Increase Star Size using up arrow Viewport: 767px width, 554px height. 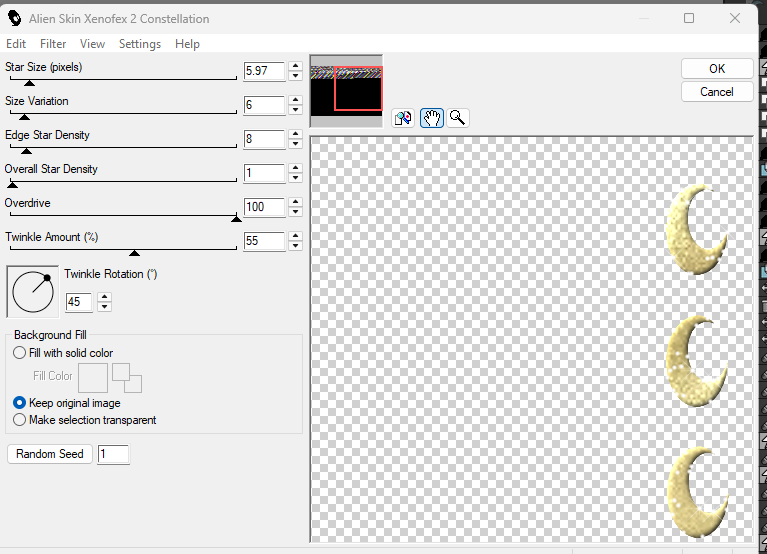click(295, 67)
